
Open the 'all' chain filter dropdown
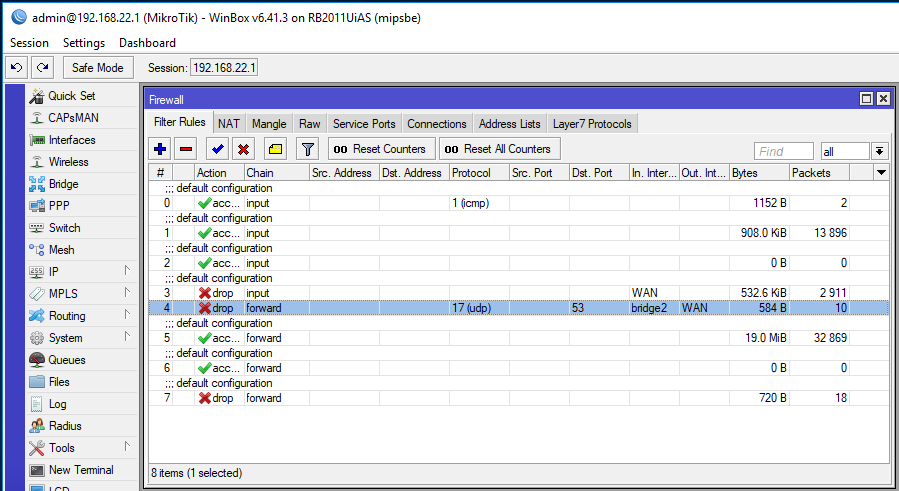pos(879,151)
